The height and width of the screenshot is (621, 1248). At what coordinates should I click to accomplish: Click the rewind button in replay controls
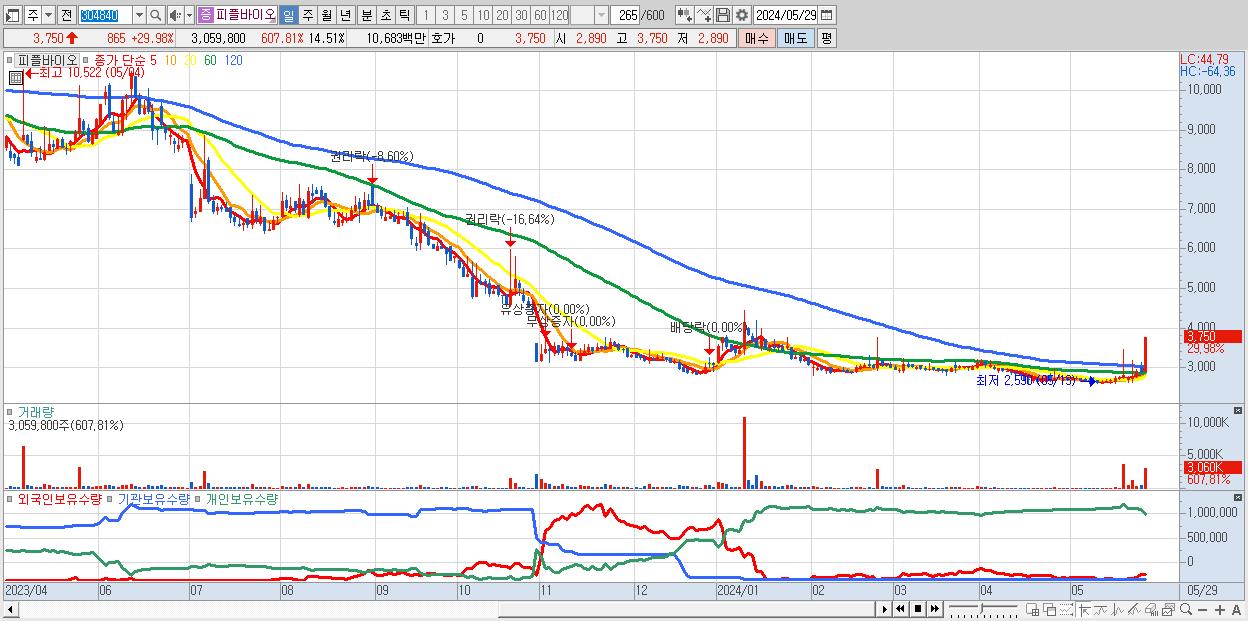tap(900, 608)
